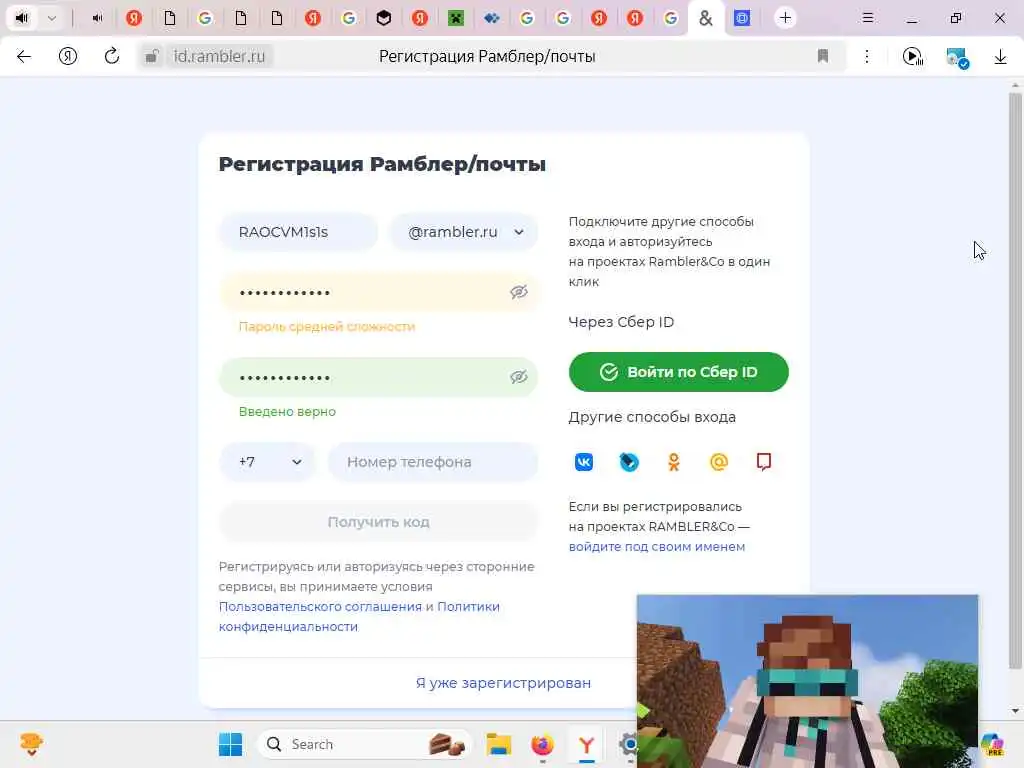The image size is (1024, 768).
Task: Bookmark this page with the bookmark icon
Action: 823,56
